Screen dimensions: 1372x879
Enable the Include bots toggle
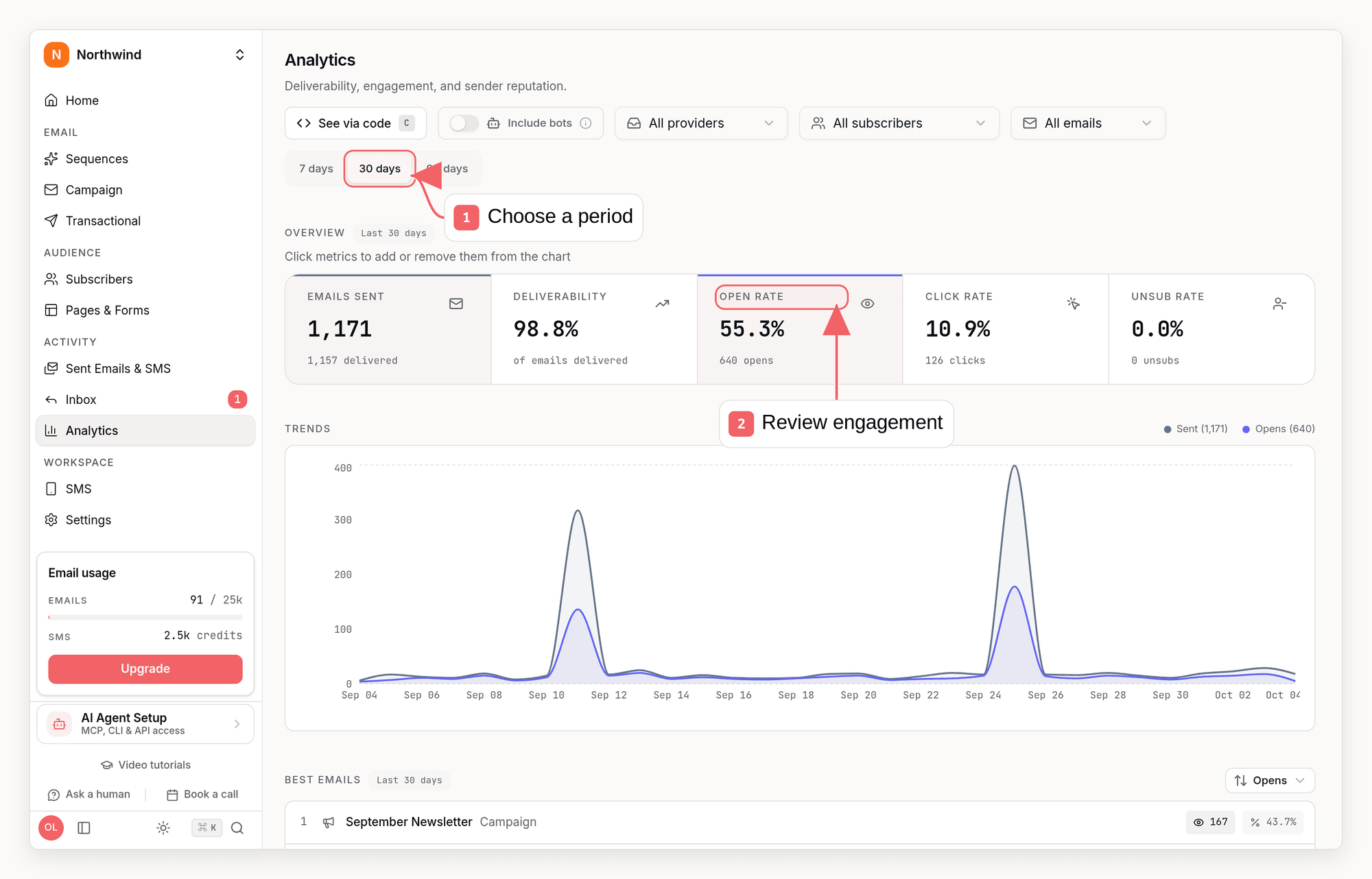point(464,123)
